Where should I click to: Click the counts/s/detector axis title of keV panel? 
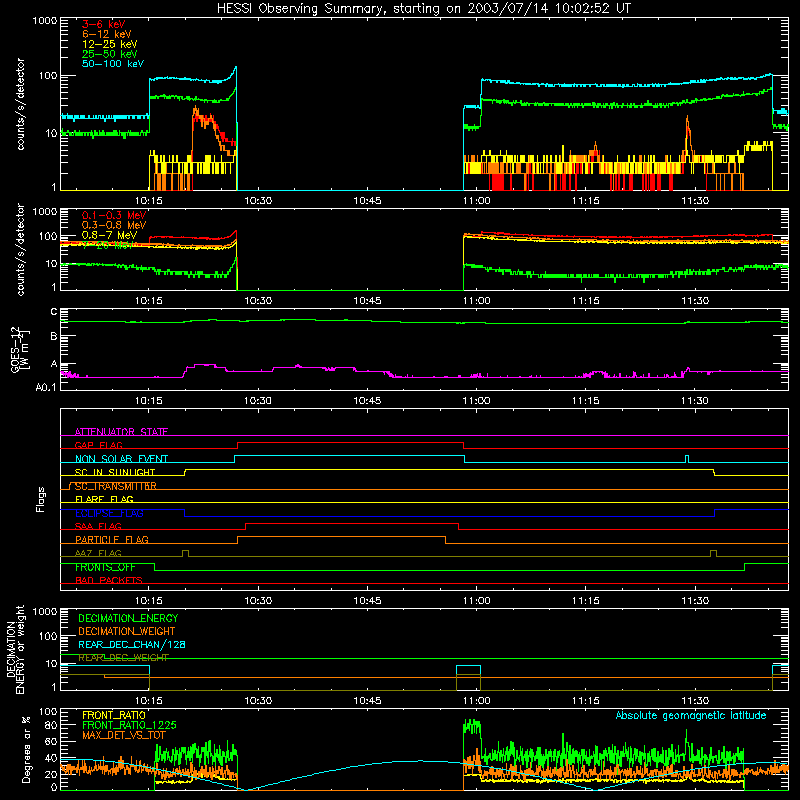pos(20,104)
